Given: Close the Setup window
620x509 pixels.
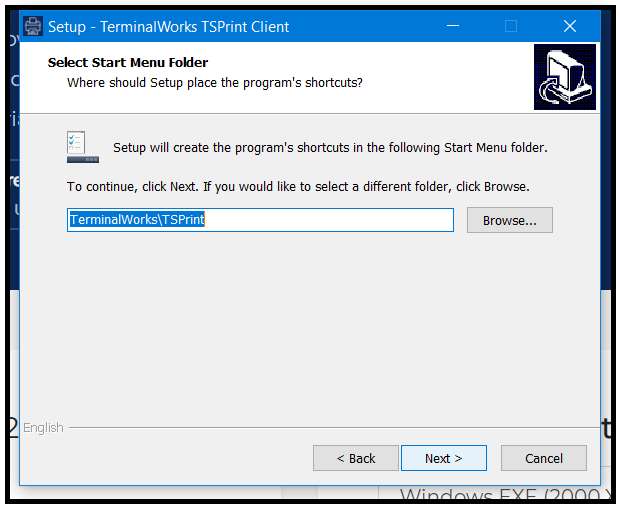Looking at the screenshot, I should click(569, 26).
